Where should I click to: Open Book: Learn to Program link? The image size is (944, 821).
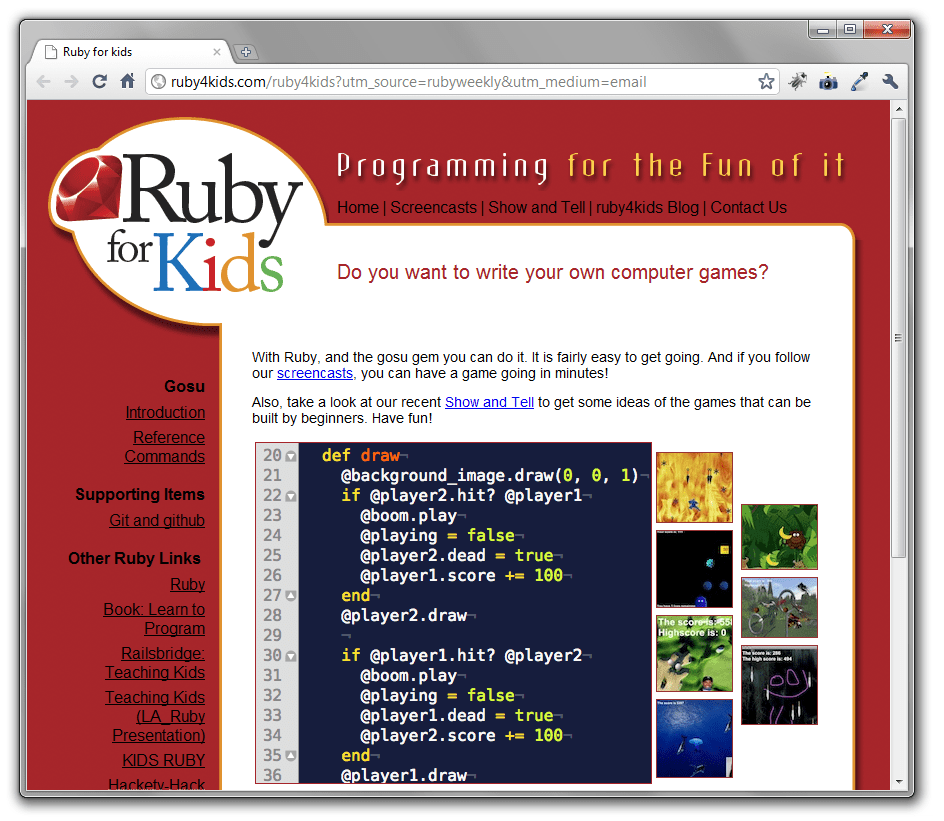click(x=154, y=619)
